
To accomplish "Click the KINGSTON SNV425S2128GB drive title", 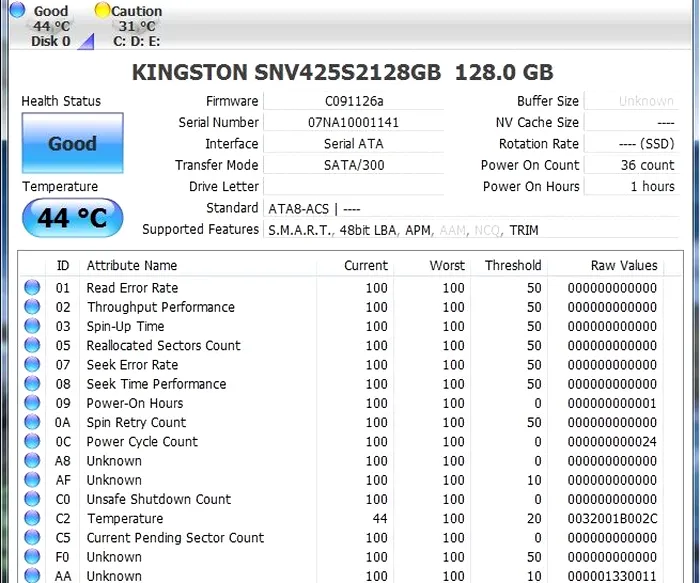I will coord(342,72).
